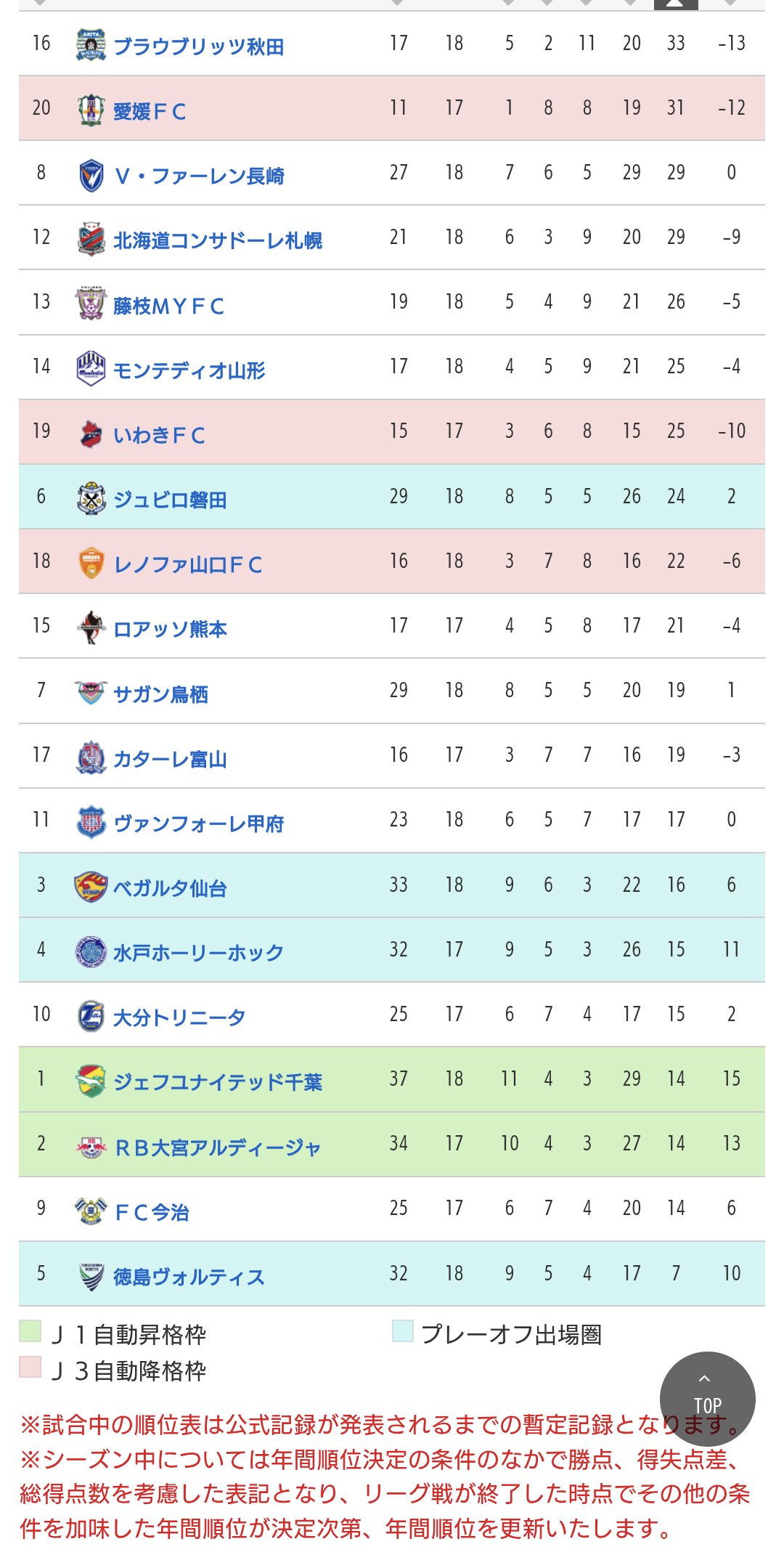Screen dimensions: 784x1568
Task: Tap the 徳島ヴォルティス logo icon
Action: tap(91, 1275)
